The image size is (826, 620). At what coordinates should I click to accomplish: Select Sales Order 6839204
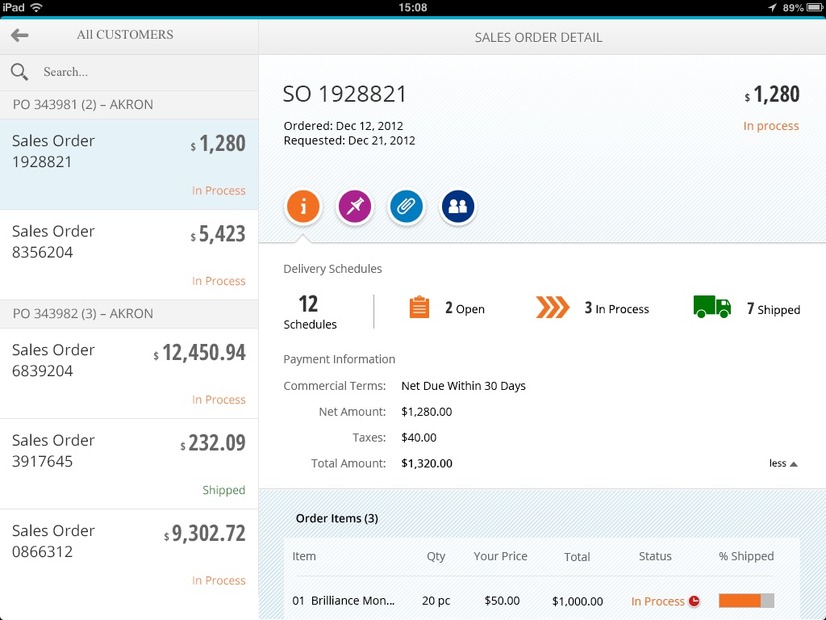click(x=129, y=373)
